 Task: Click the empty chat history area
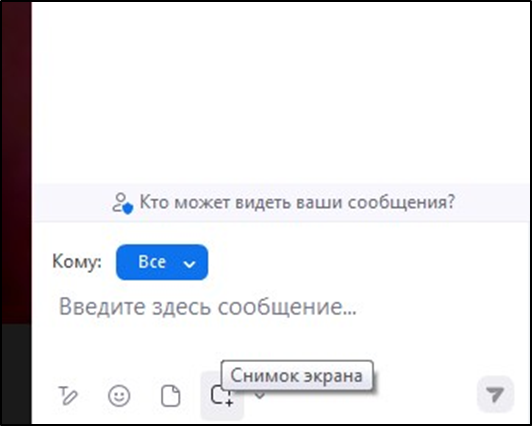click(282, 92)
